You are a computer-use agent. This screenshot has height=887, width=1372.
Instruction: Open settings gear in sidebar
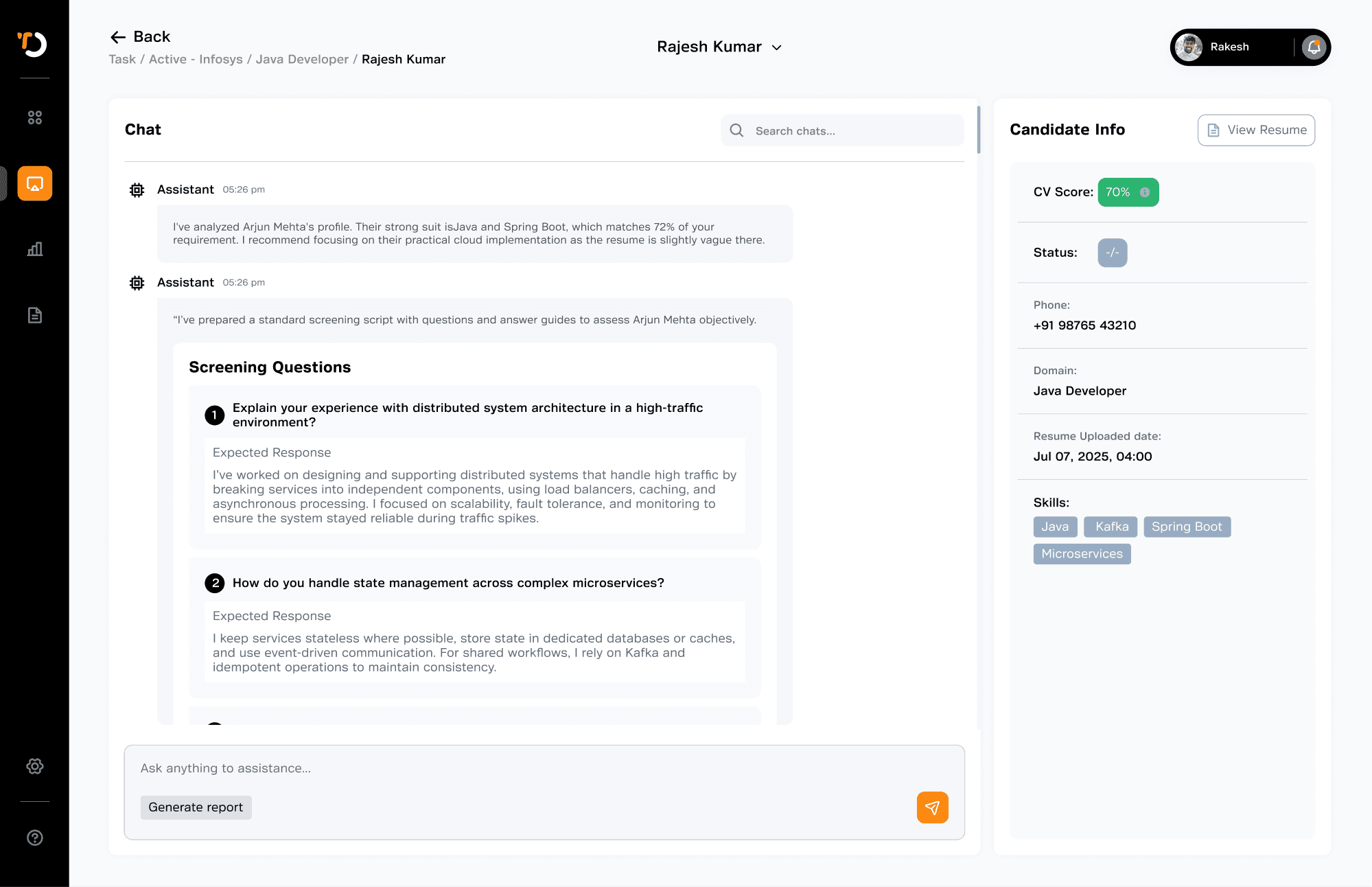point(35,766)
